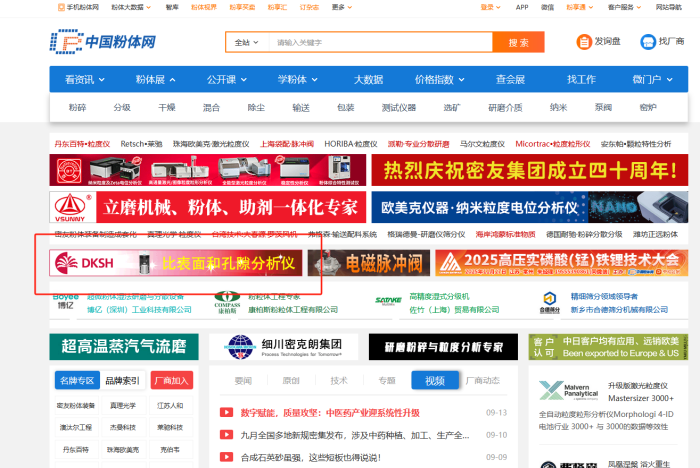Viewport: 700px width, 468px height.
Task: Open the DKSH 比表面和孔隙分析仪 banner
Action: (176, 263)
